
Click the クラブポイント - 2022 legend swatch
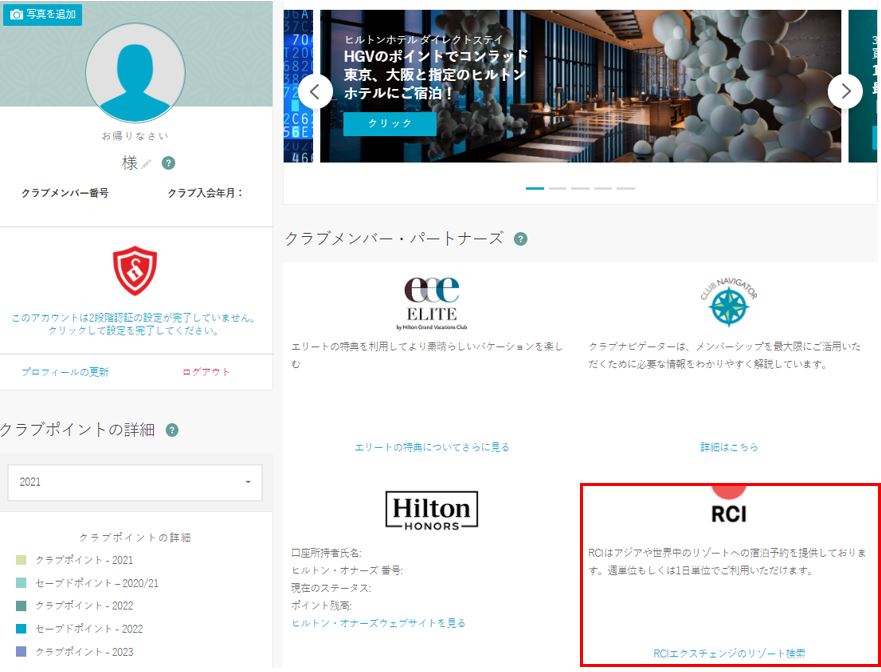tap(21, 606)
